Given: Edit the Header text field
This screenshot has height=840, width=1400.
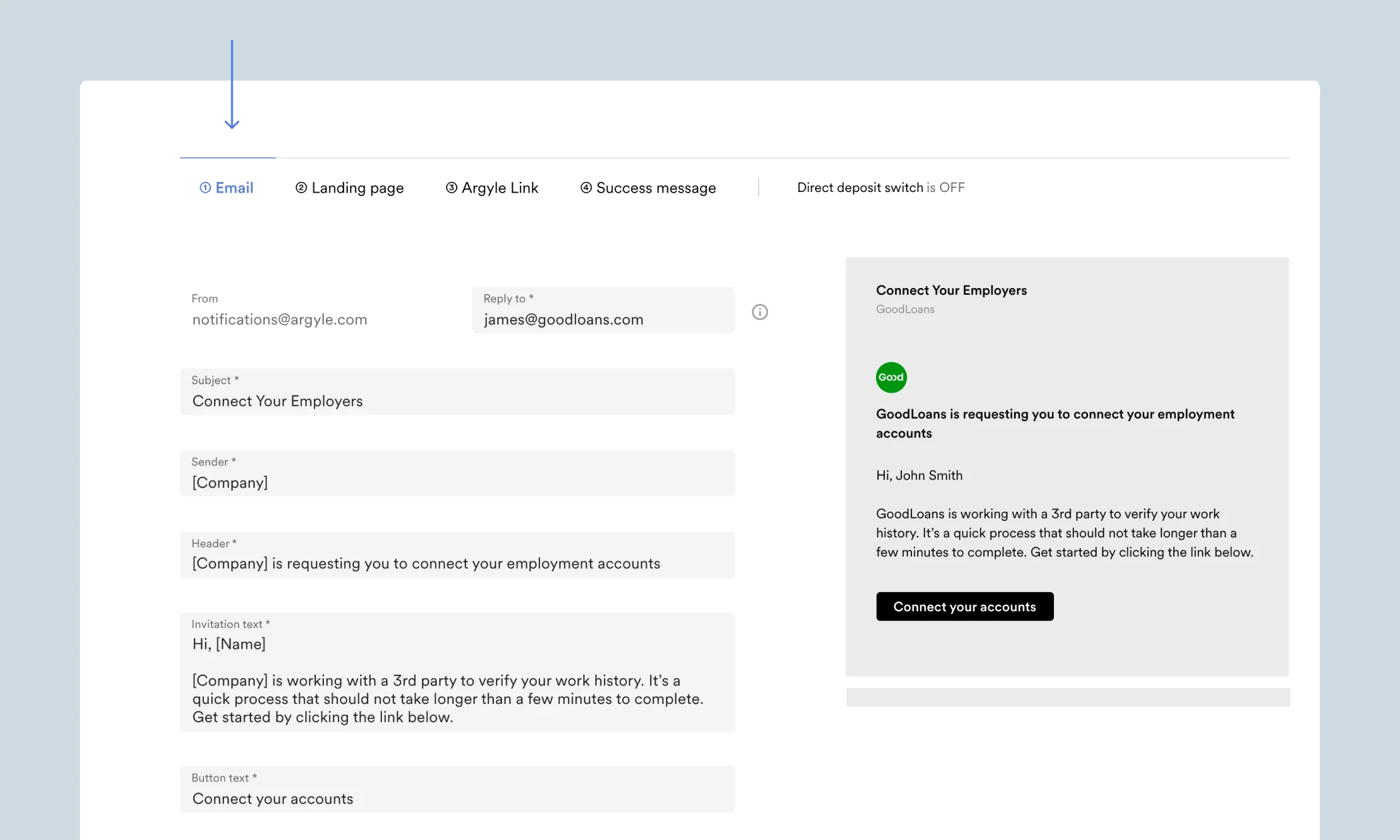Looking at the screenshot, I should pos(457,555).
